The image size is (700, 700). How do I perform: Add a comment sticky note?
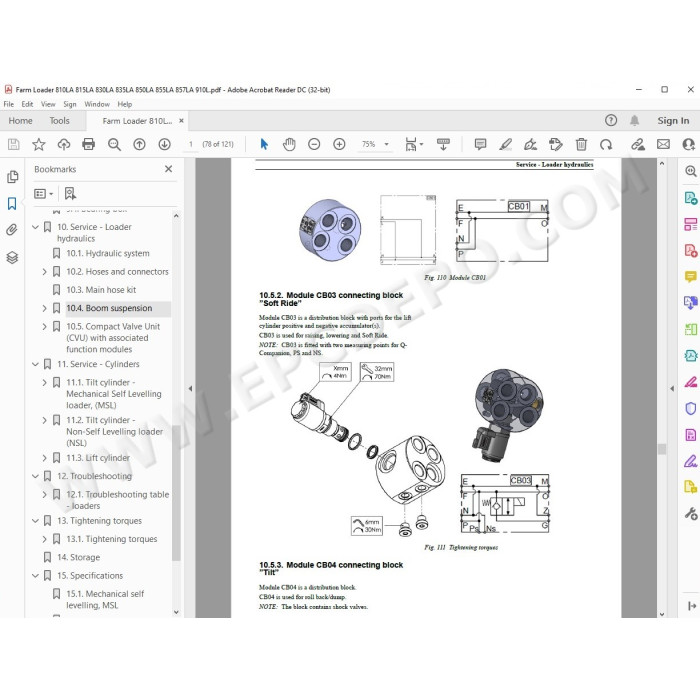click(x=480, y=144)
